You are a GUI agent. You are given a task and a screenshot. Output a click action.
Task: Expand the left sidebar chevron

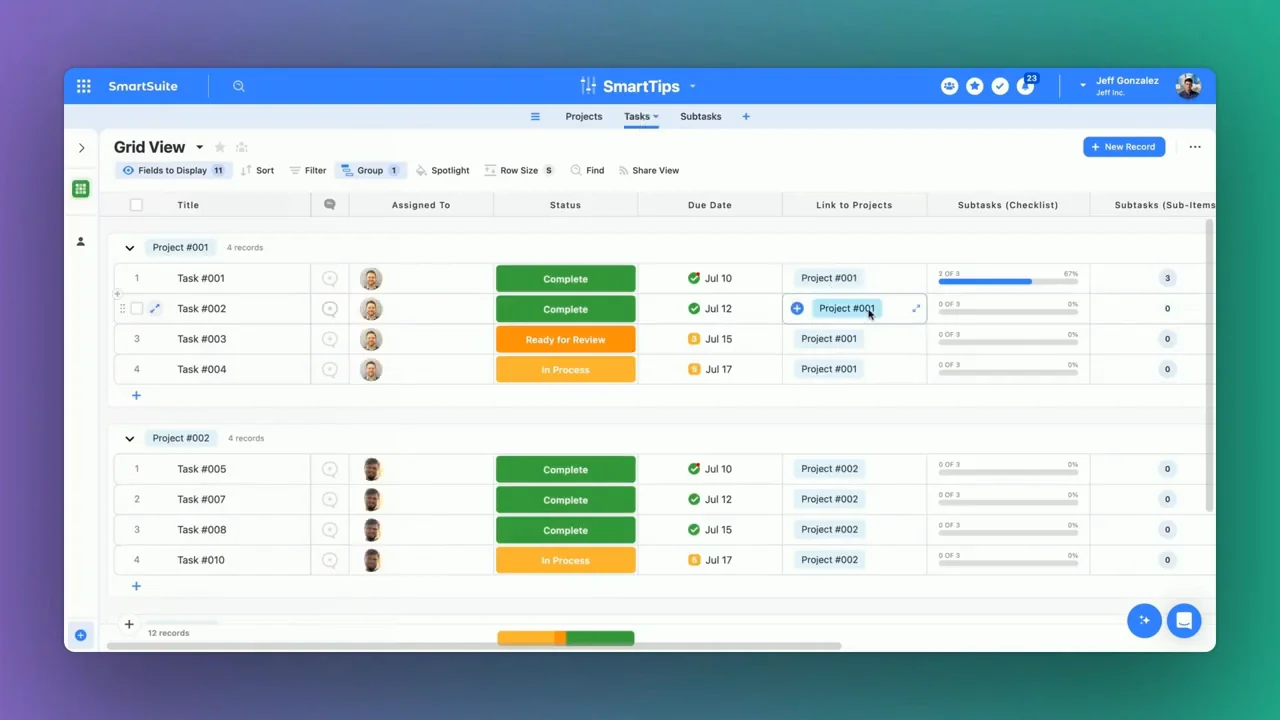coord(82,148)
